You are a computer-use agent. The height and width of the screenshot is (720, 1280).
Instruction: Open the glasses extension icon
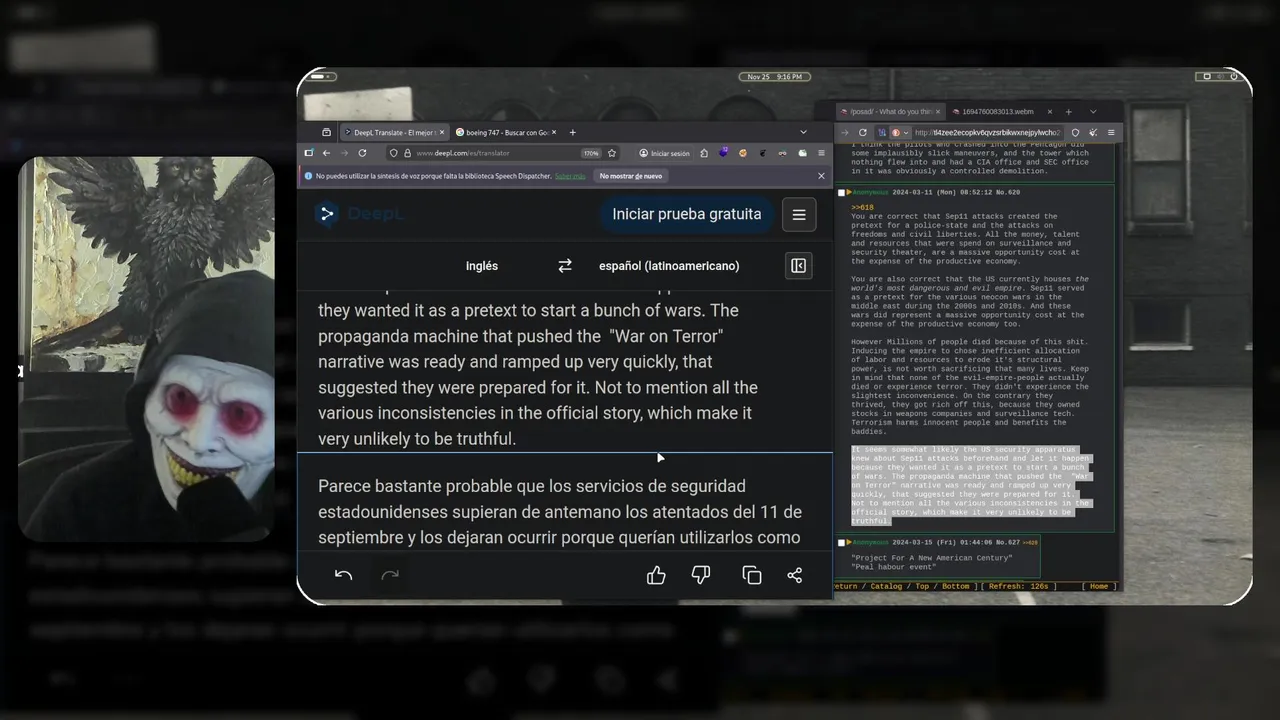click(x=782, y=153)
